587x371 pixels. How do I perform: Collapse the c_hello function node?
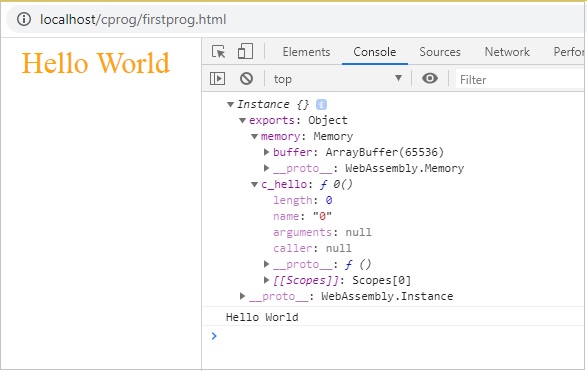tap(254, 185)
